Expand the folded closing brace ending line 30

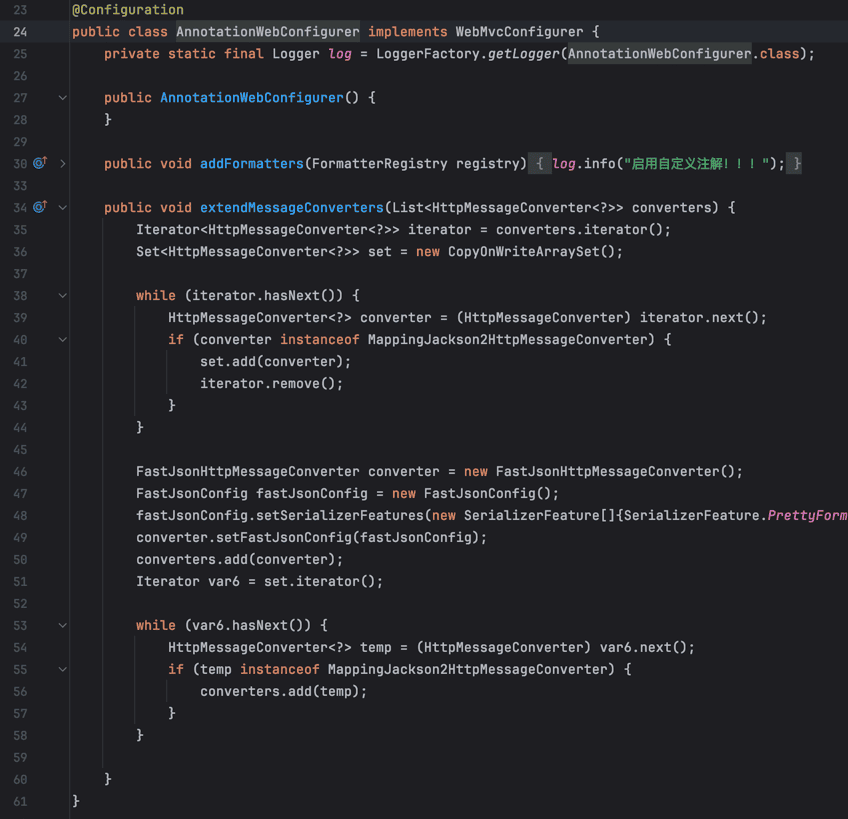tap(796, 163)
